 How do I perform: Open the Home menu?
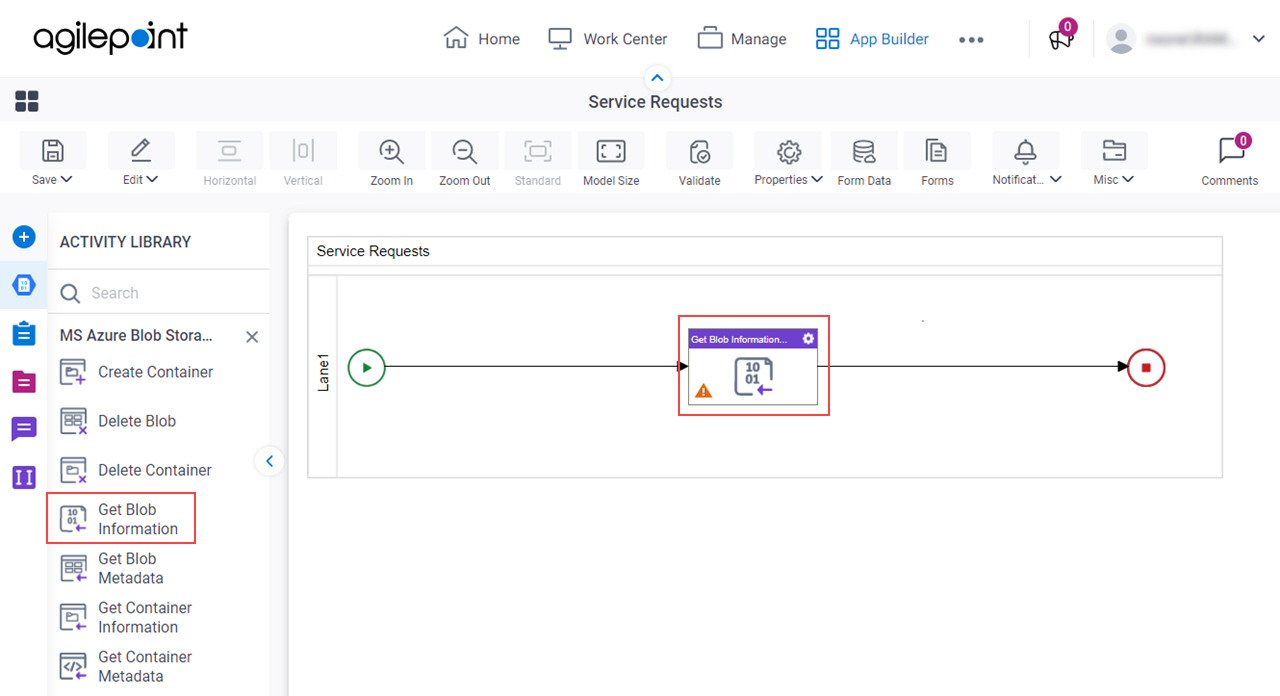point(482,39)
